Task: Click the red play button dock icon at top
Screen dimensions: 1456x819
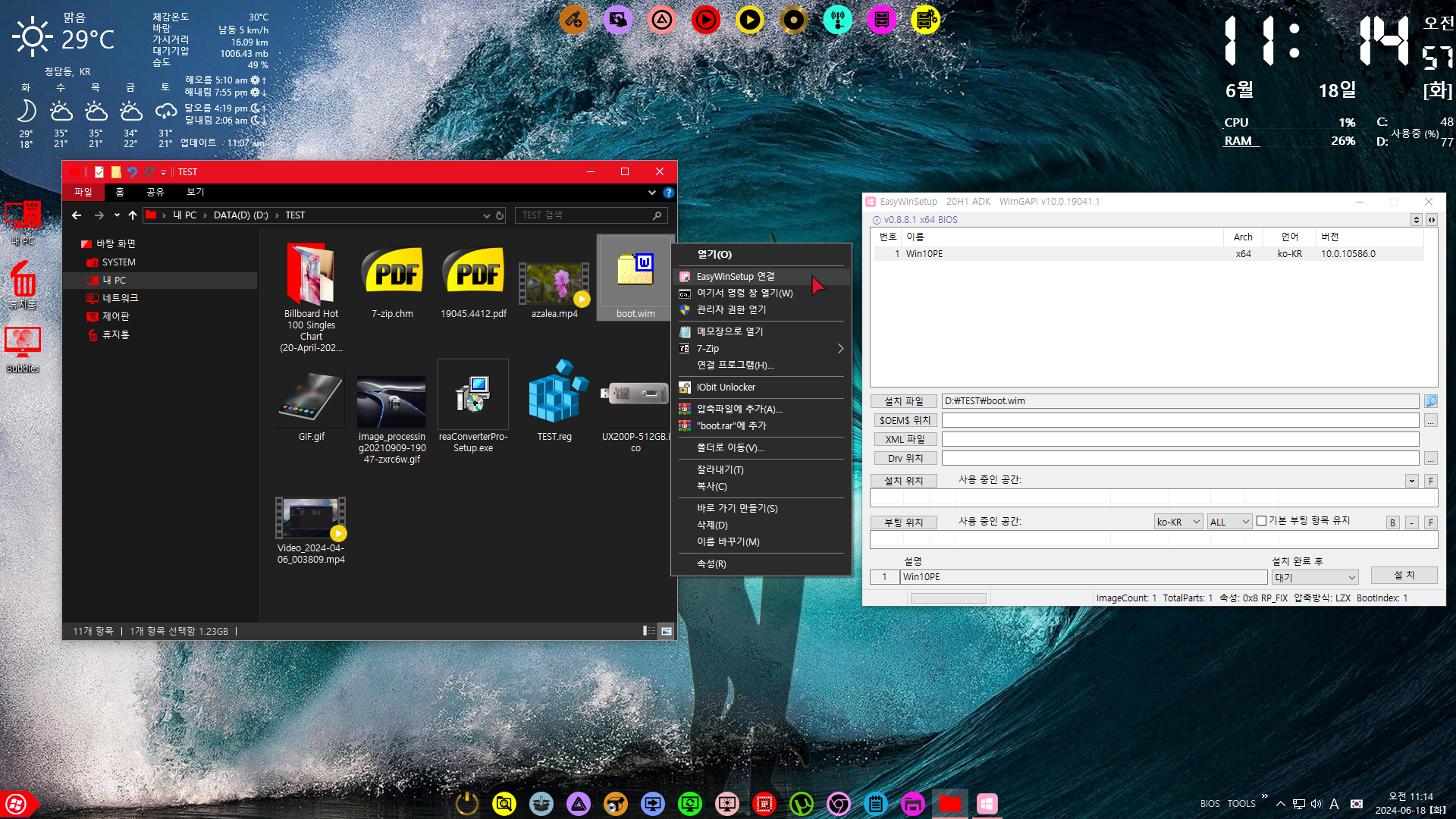Action: tap(705, 20)
